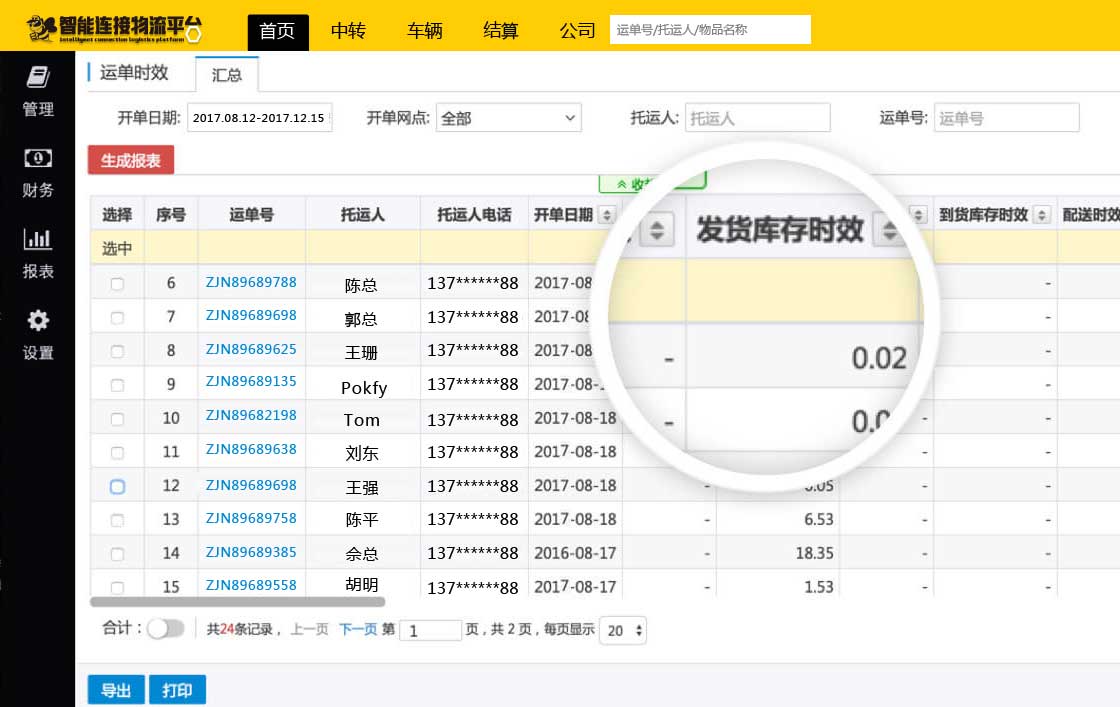Image resolution: width=1120 pixels, height=707 pixels.
Task: Click the 生成报表 button
Action: pyautogui.click(x=131, y=160)
